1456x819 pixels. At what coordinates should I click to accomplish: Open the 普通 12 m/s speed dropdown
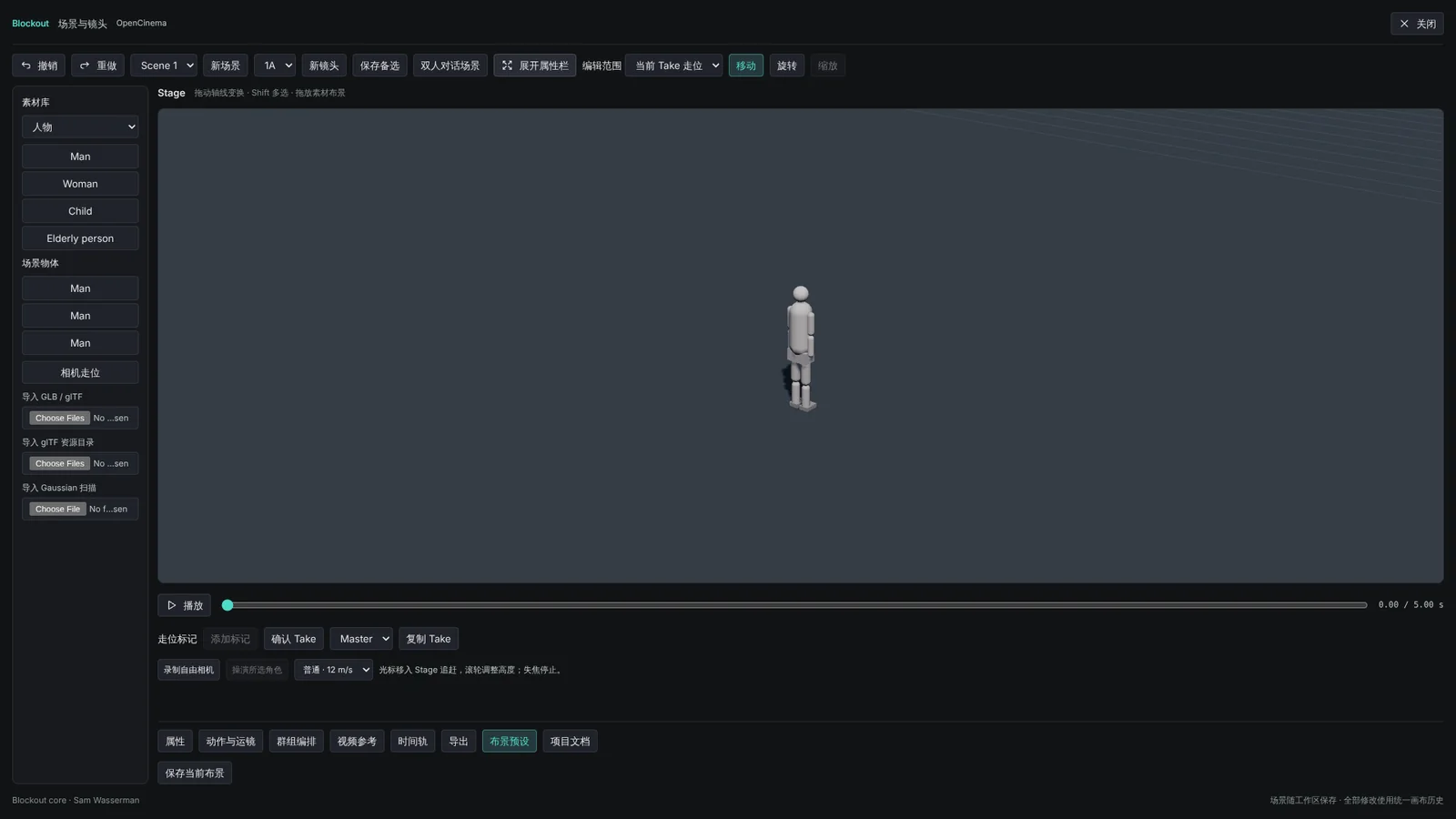[333, 670]
